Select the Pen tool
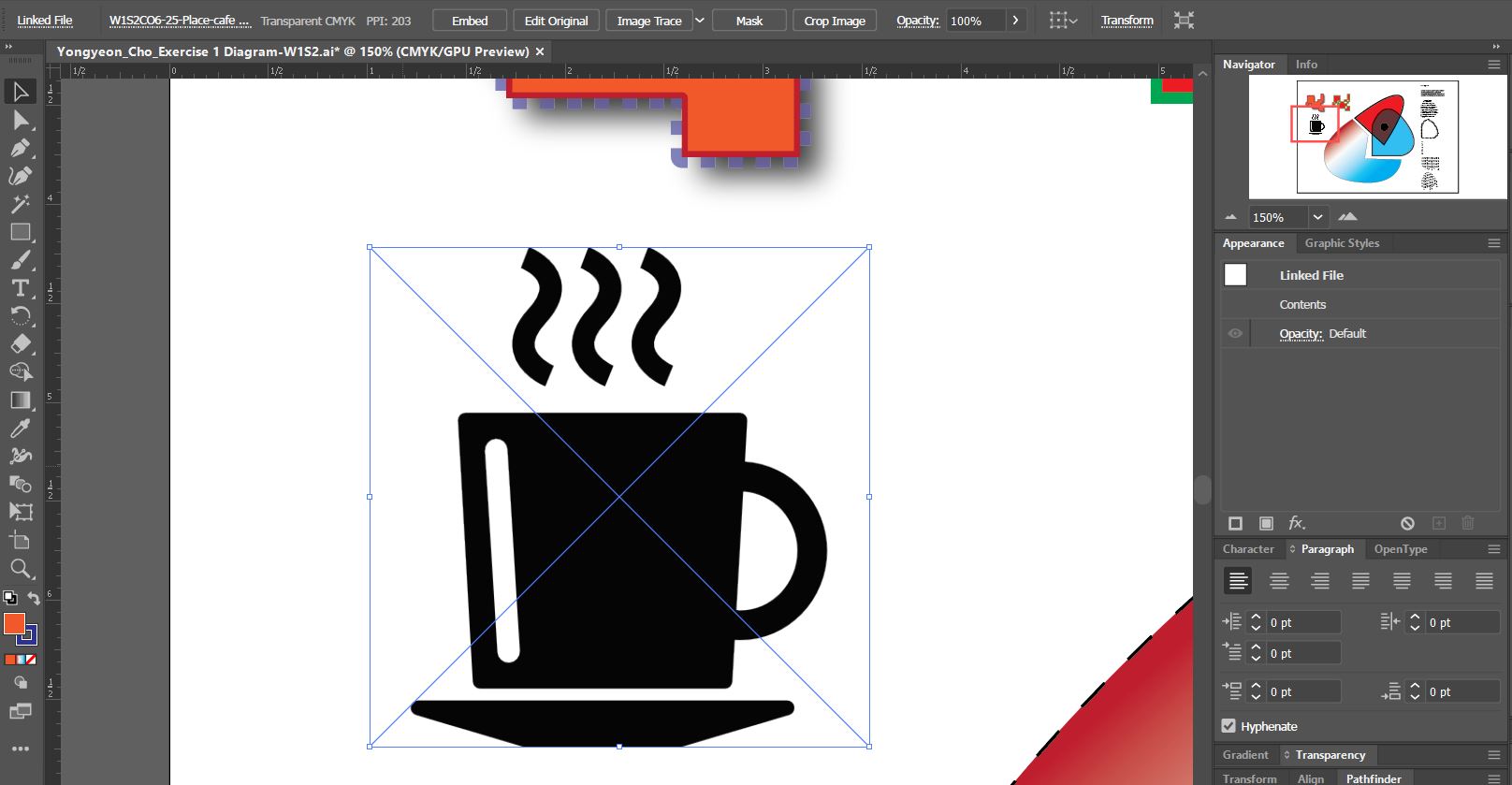Image resolution: width=1512 pixels, height=785 pixels. (x=20, y=148)
